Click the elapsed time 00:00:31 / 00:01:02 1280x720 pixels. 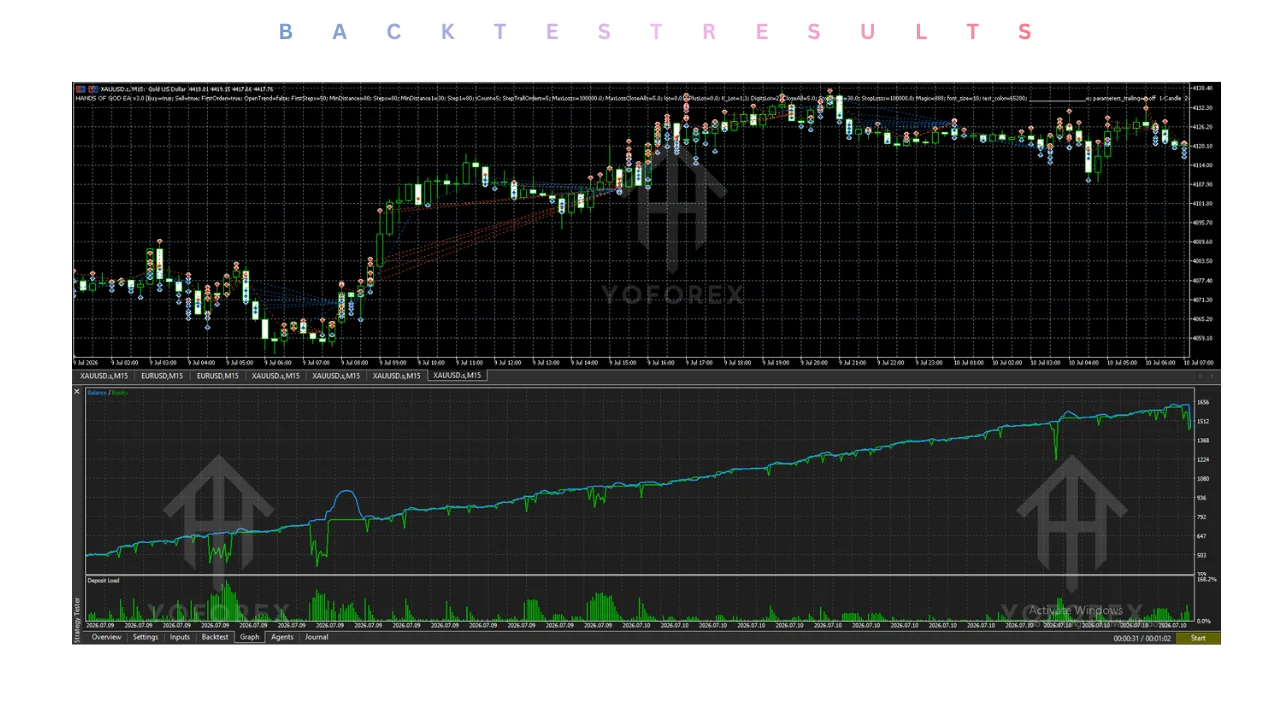pos(1140,638)
